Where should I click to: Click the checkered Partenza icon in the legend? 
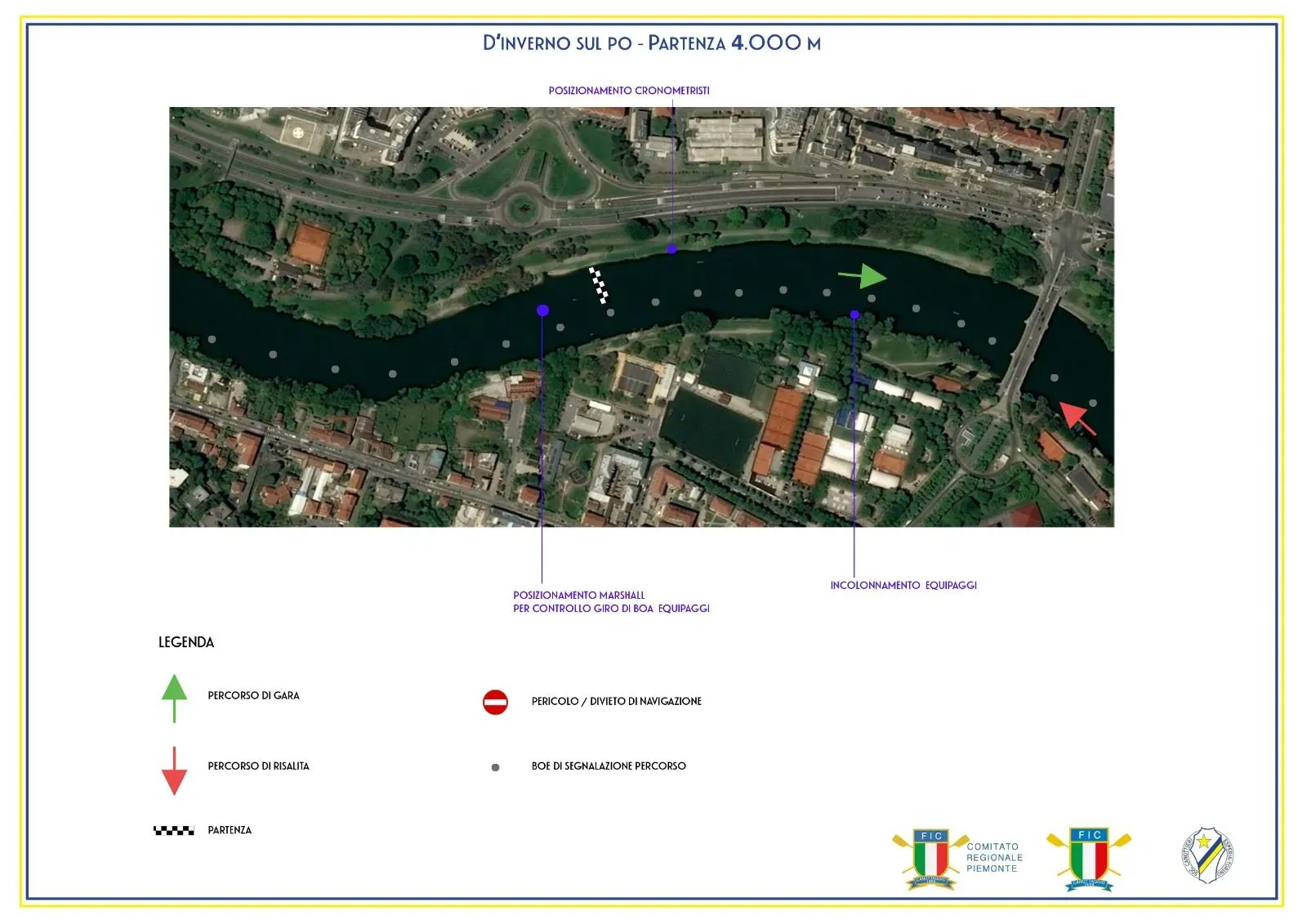click(174, 831)
